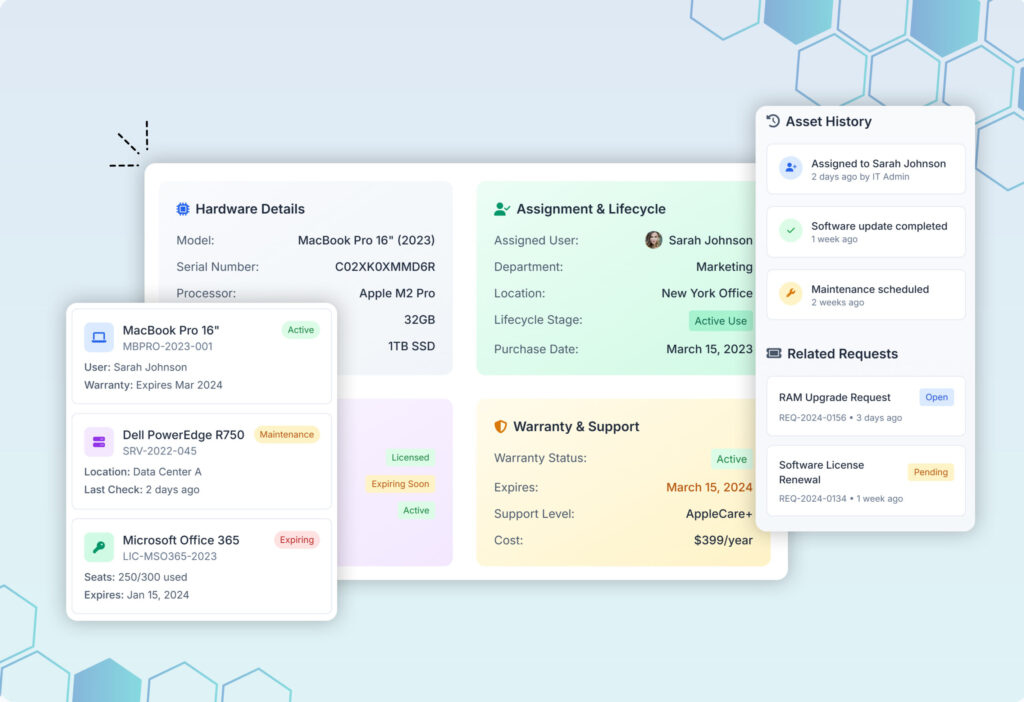Click the software update checkmark icon
This screenshot has width=1024, height=702.
791,231
